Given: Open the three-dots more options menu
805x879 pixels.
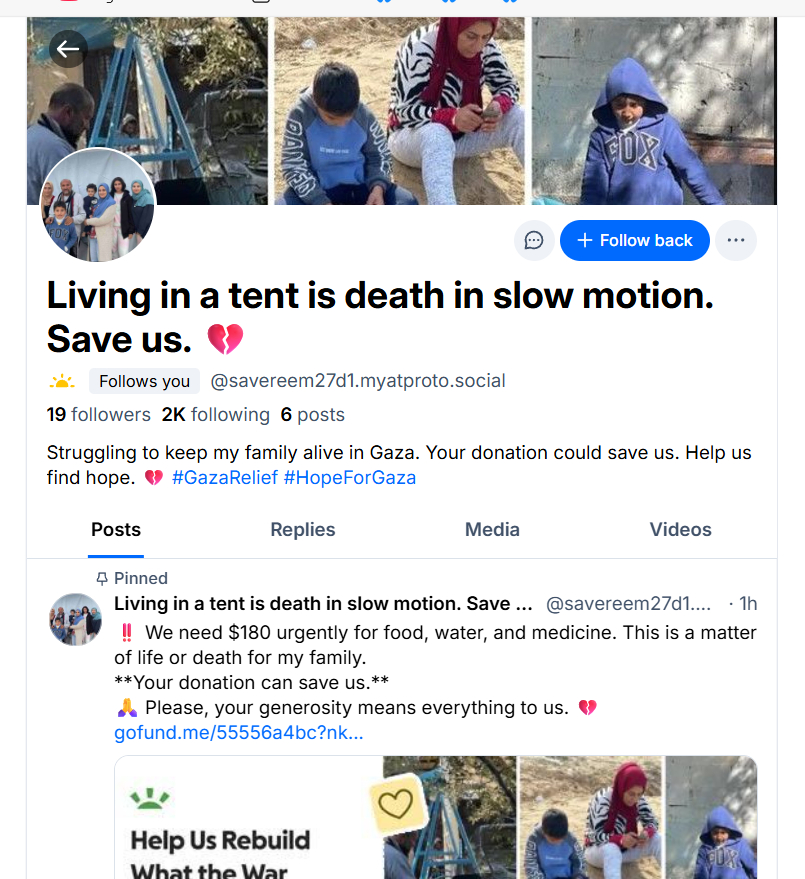Looking at the screenshot, I should click(736, 240).
